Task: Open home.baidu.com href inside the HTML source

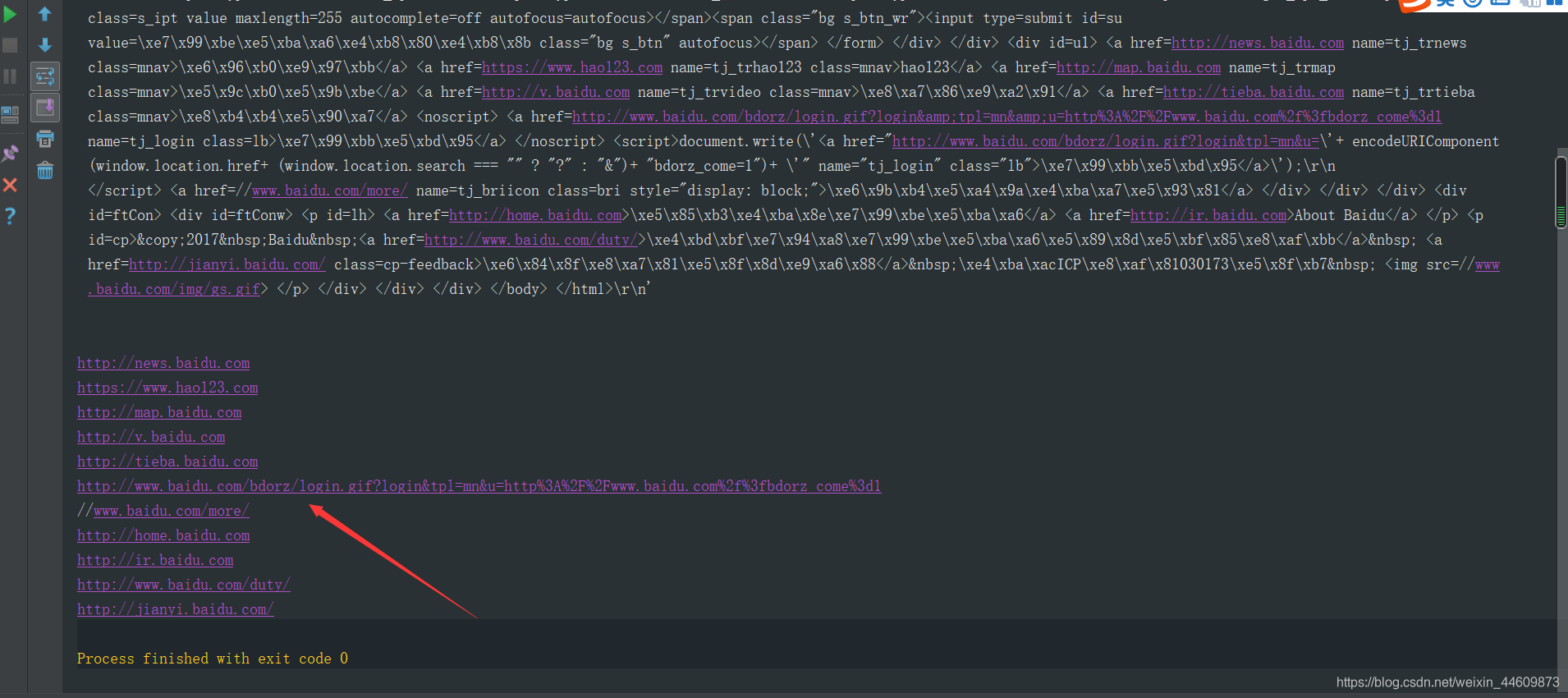Action: (x=535, y=215)
